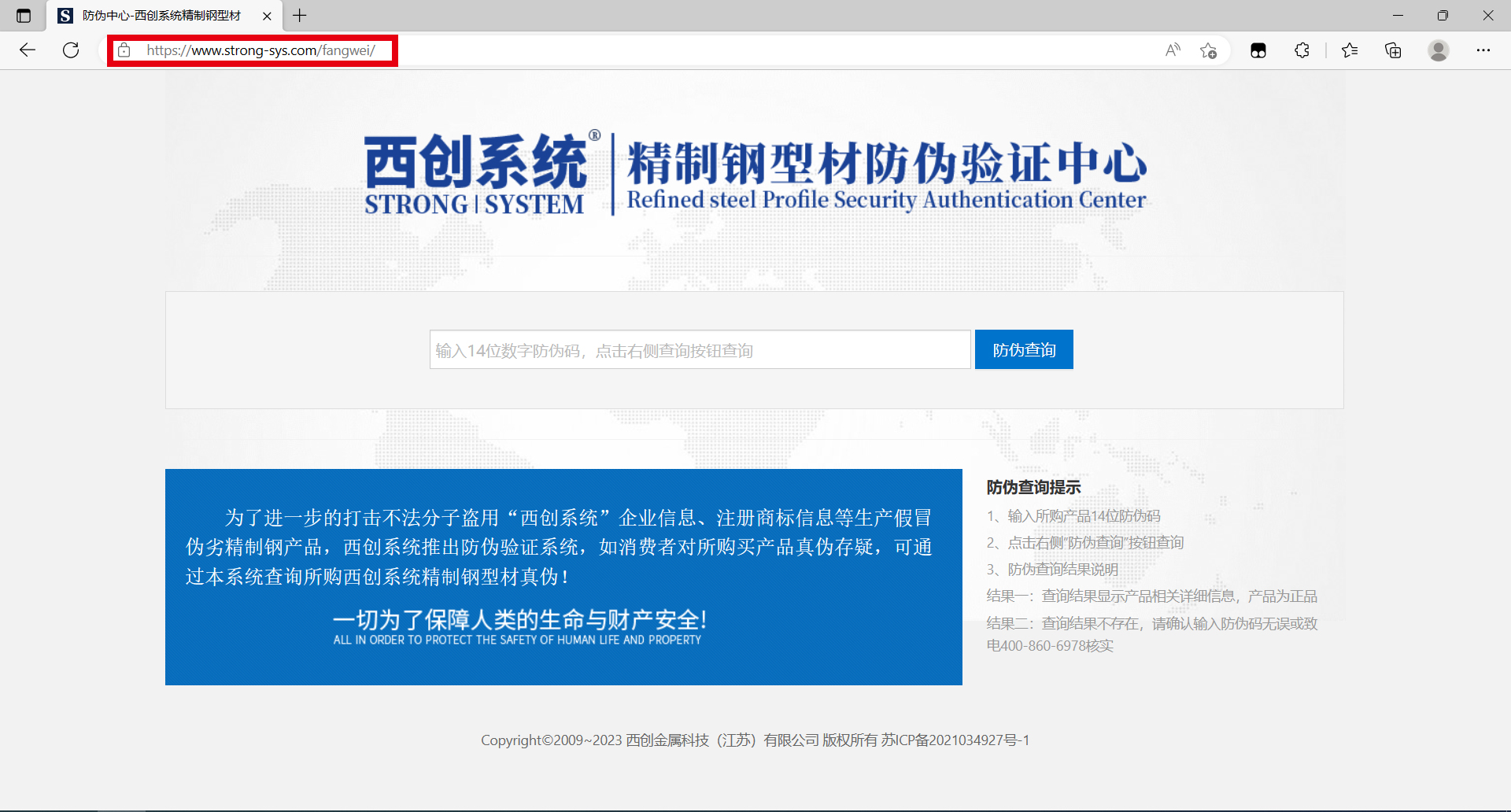1511x812 pixels.
Task: Refresh the current page
Action: click(71, 50)
